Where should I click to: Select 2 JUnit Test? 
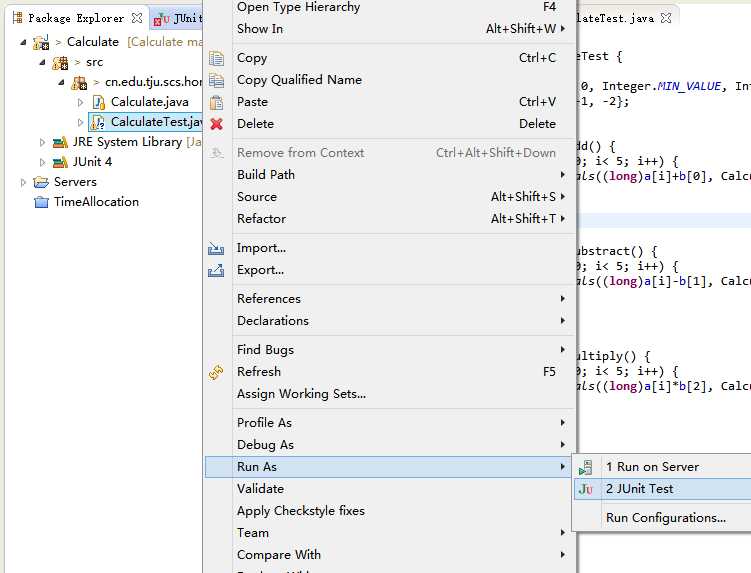pos(662,489)
